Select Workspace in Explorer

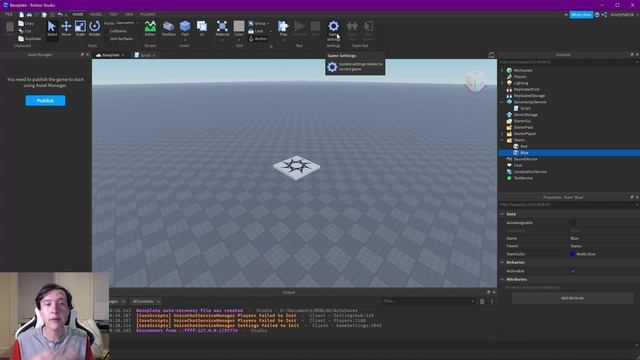[523, 70]
